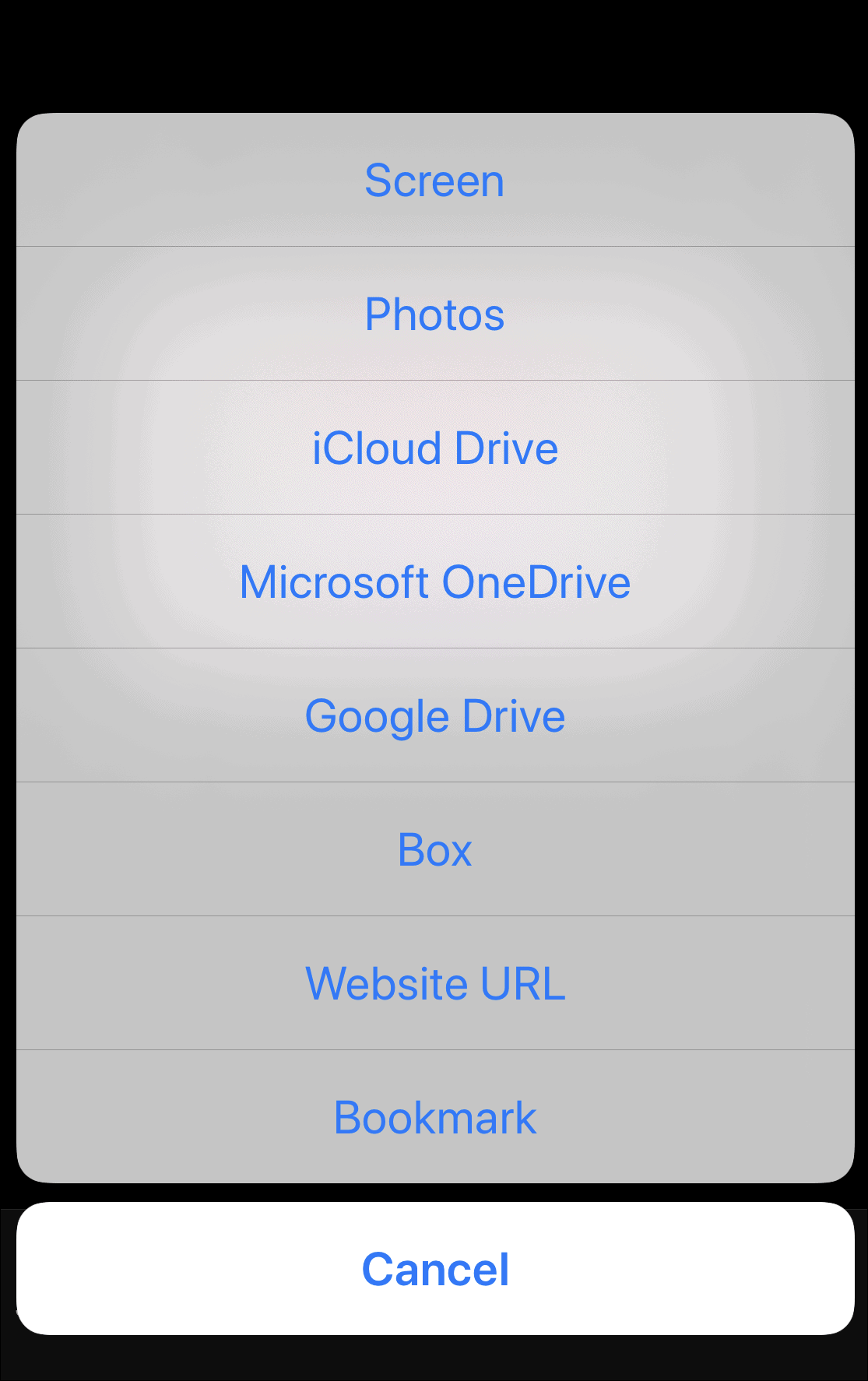The width and height of the screenshot is (868, 1381).
Task: Select Photos as the source
Action: pos(435,314)
